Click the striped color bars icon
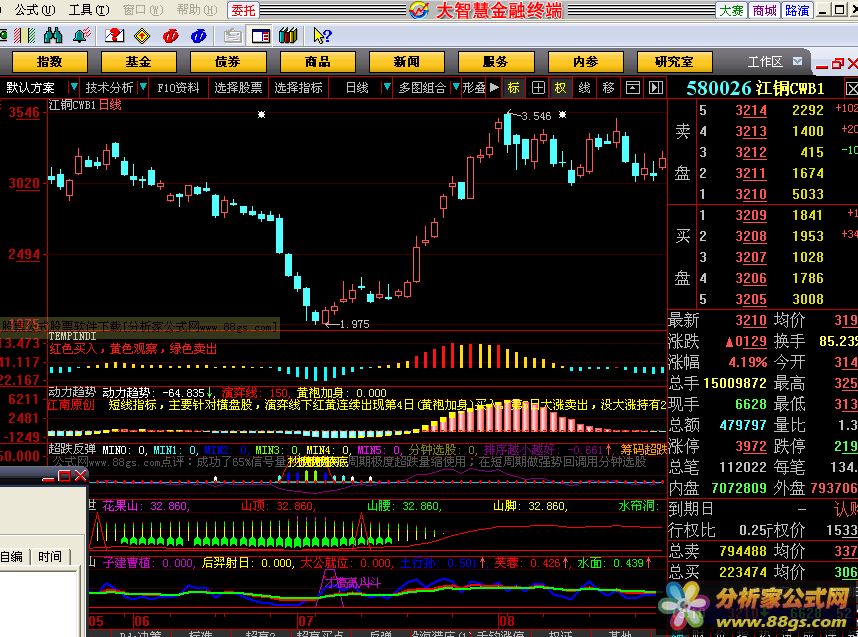Viewport: 858px width, 637px height. pos(25,36)
